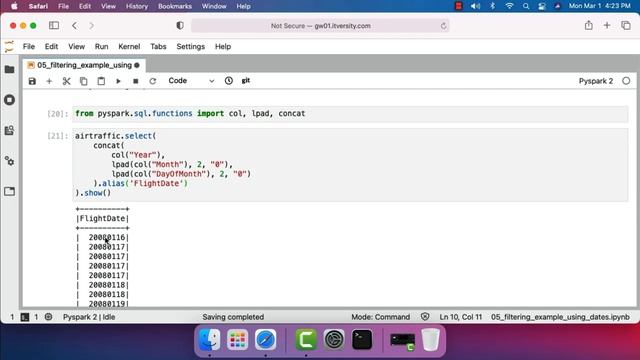Copy the selected cell with the copy icon

pos(84,81)
